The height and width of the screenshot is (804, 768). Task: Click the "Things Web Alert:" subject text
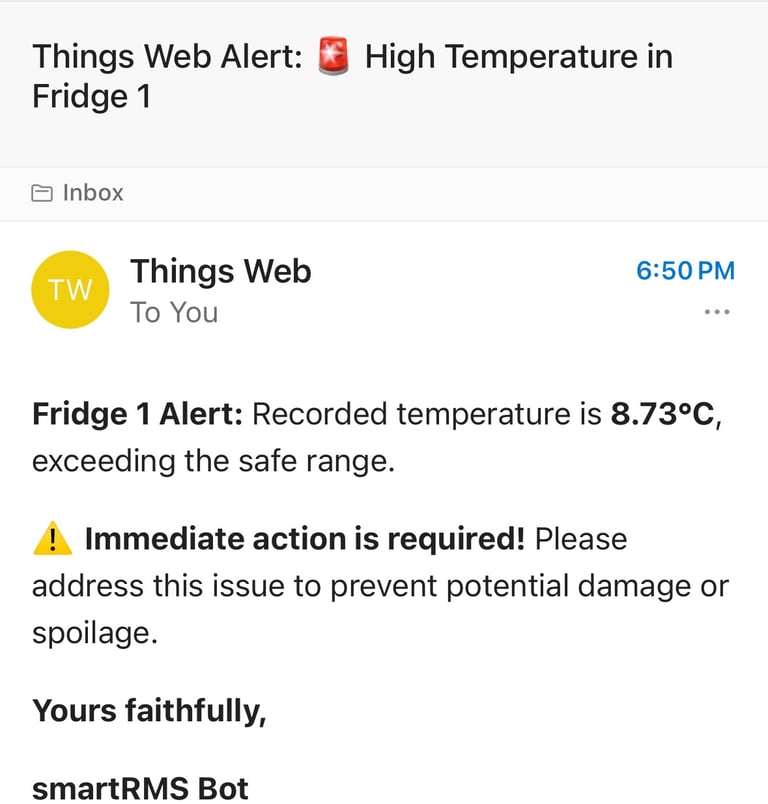[x=167, y=57]
